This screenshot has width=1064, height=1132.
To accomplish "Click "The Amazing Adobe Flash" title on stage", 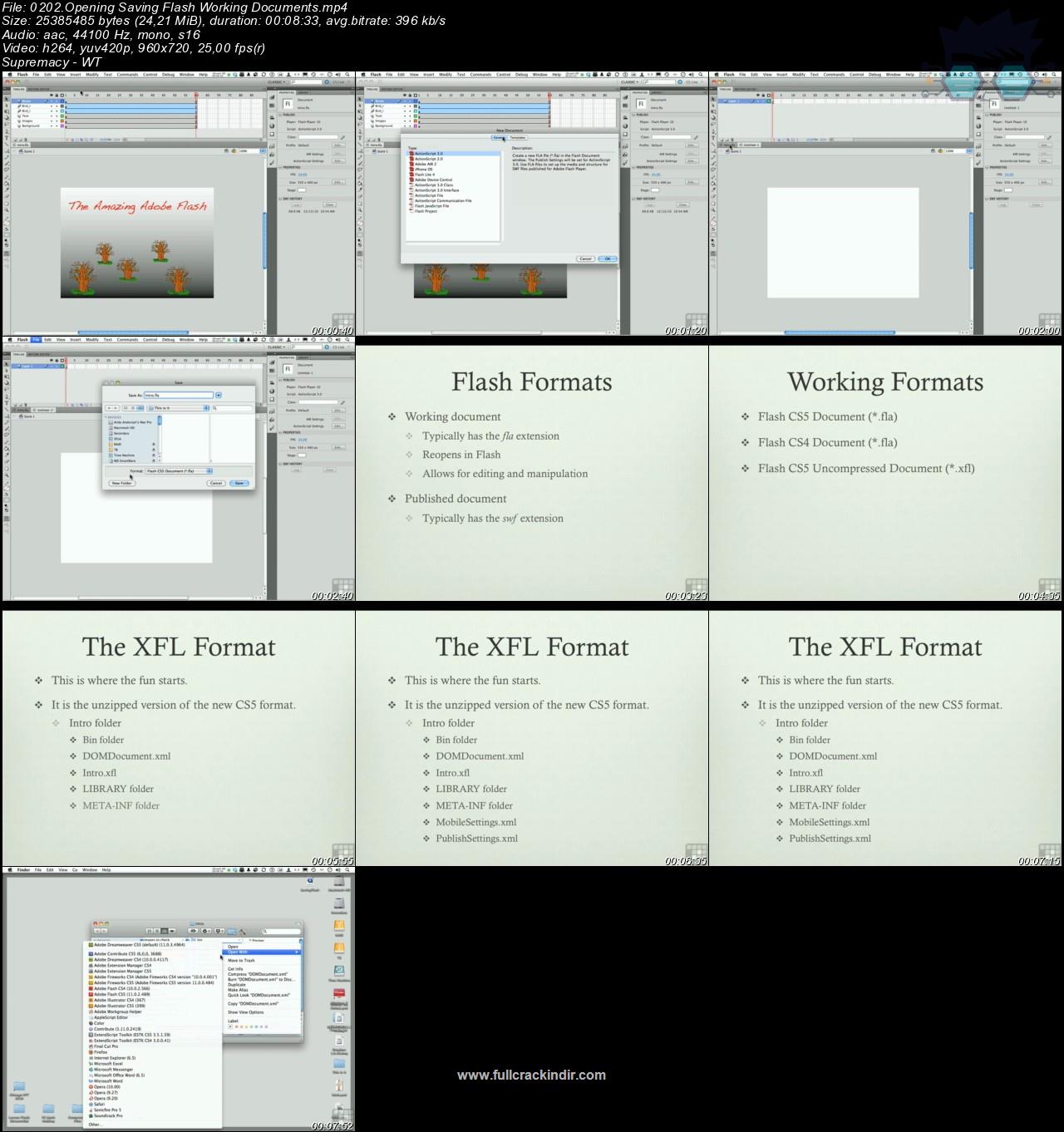I will (137, 206).
